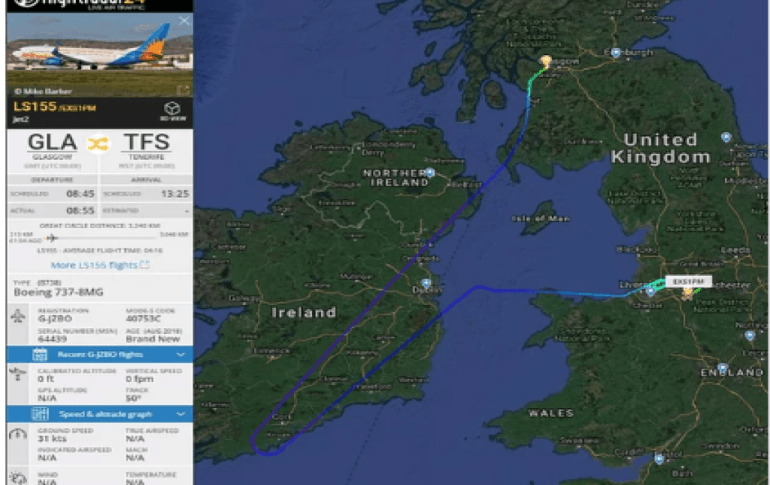
Task: Select the Belfast airport pin in Northern Ireland
Action: coord(430,172)
